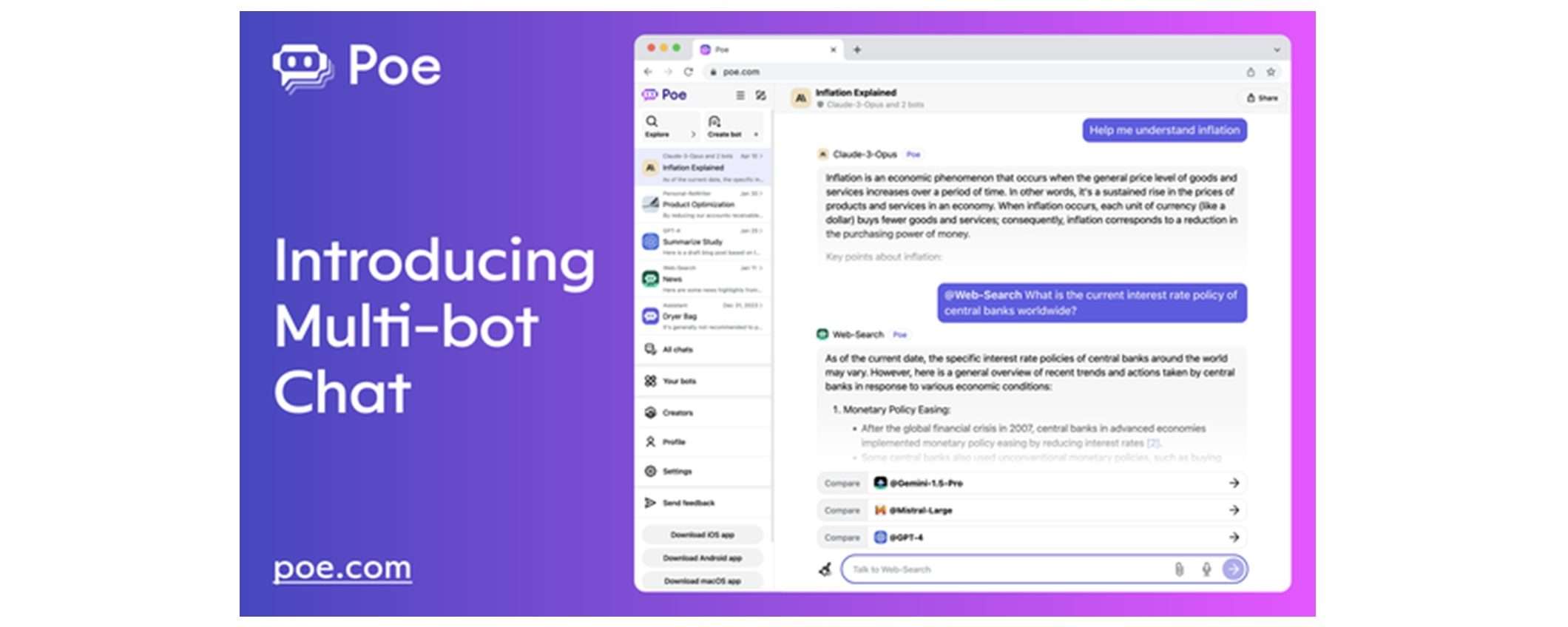Go to Your bots
Viewport: 1568px width, 627px height.
coord(703,381)
